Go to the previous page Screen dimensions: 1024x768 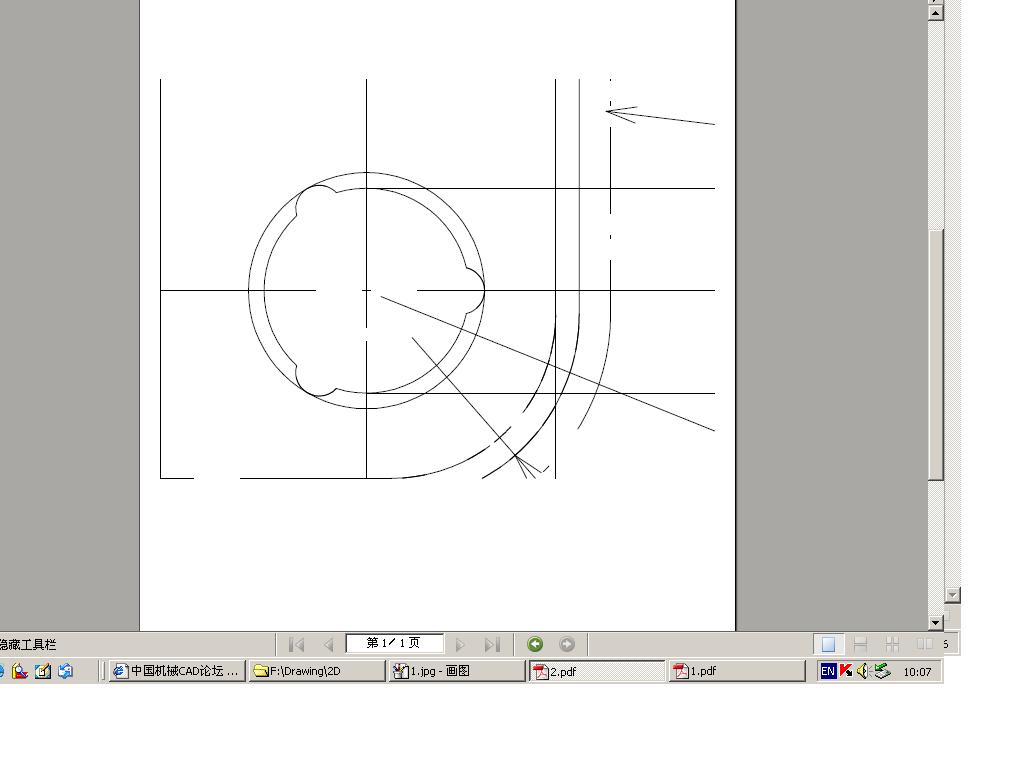pyautogui.click(x=328, y=645)
